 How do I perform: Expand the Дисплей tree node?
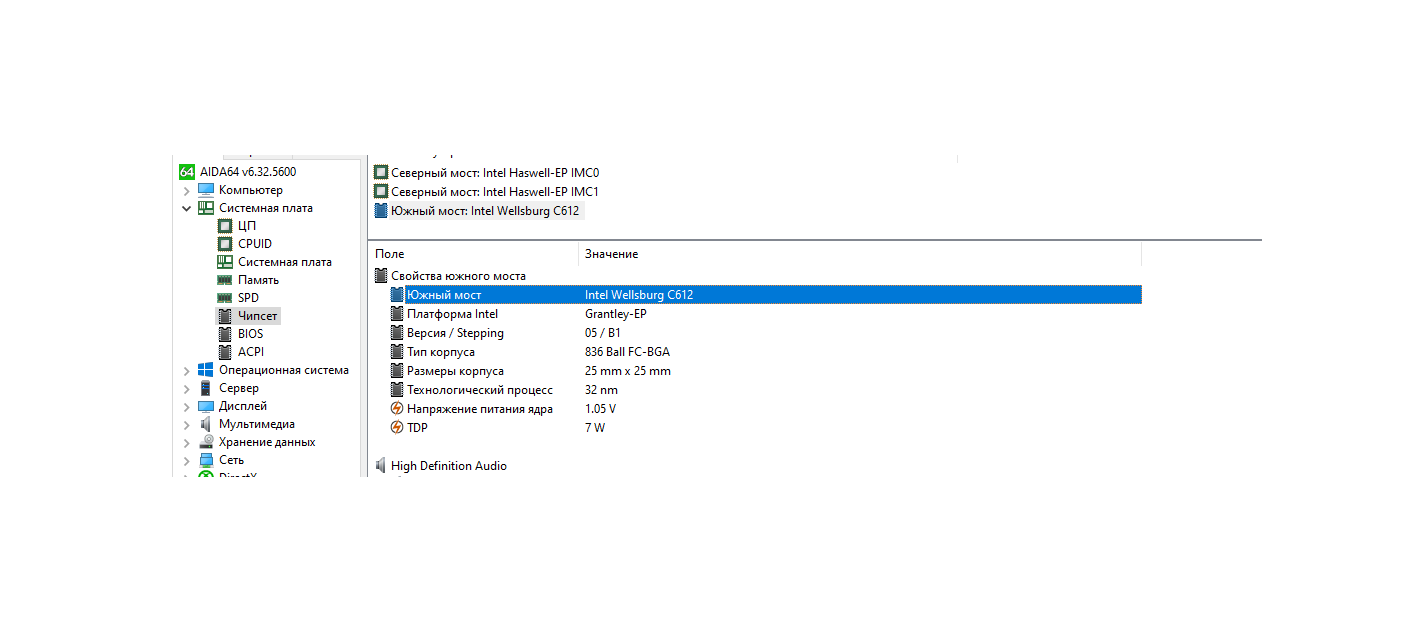coord(186,407)
